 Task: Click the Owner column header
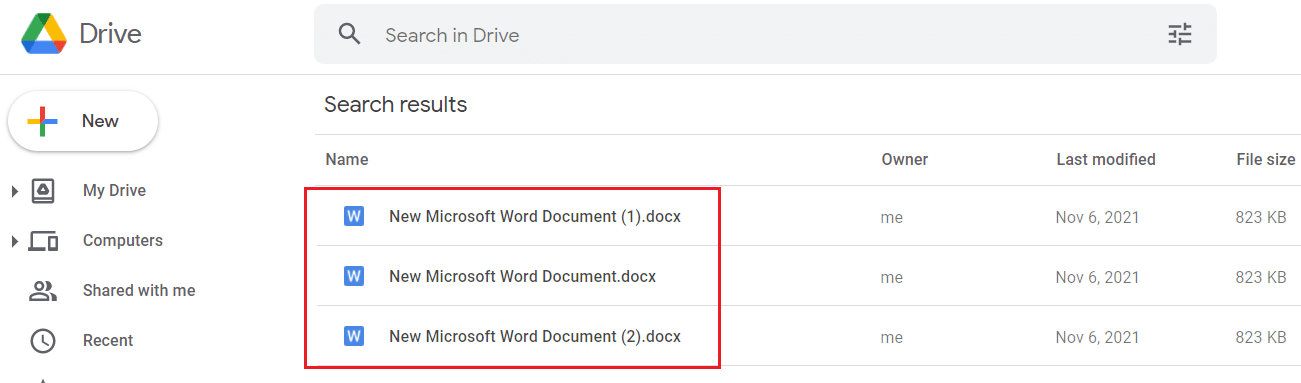coord(905,159)
